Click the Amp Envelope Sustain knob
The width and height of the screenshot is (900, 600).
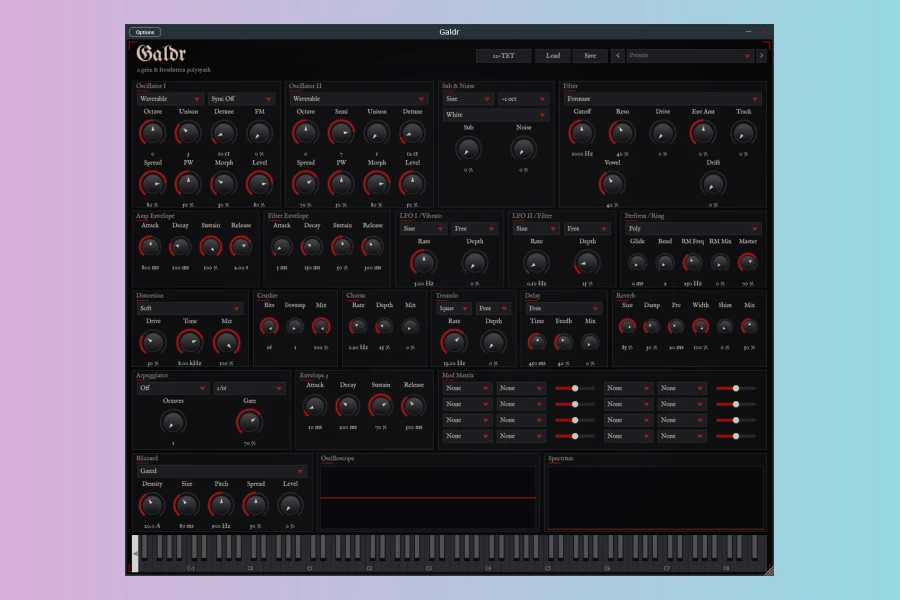click(x=211, y=247)
